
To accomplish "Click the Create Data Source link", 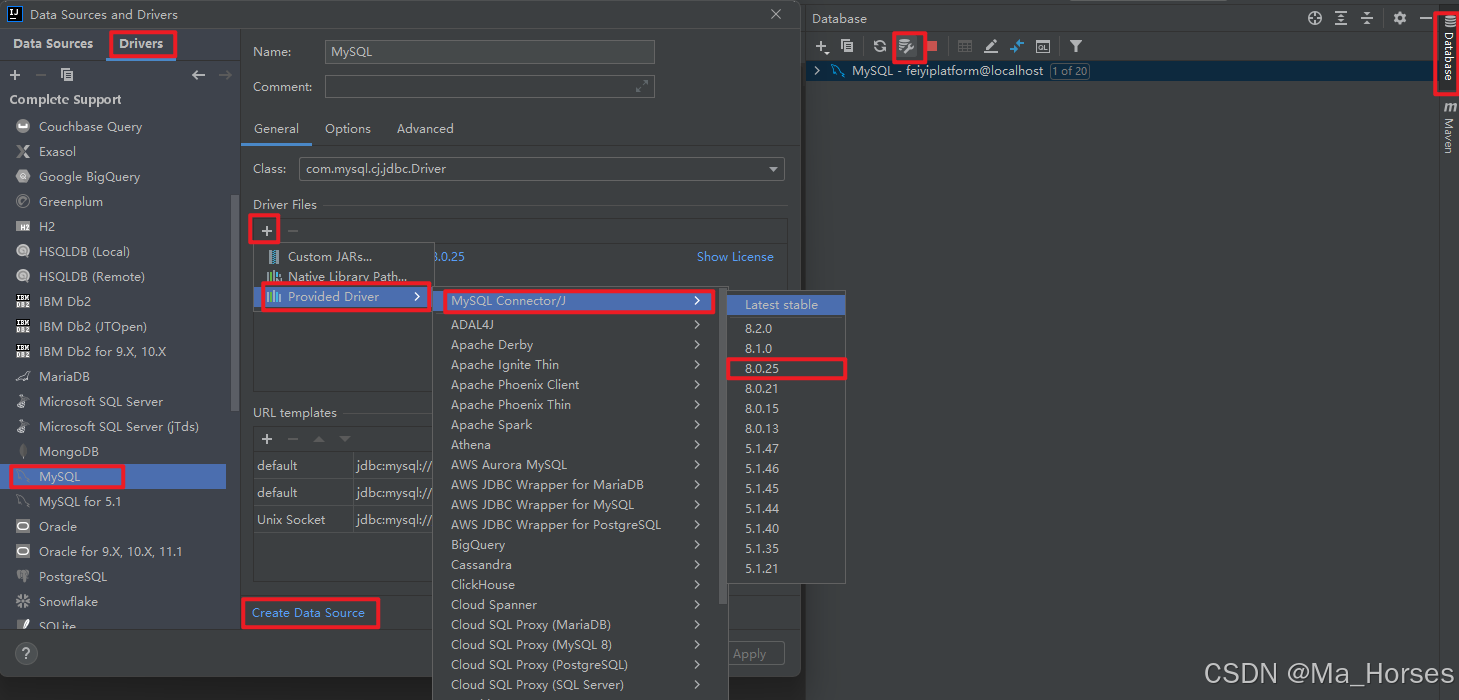I will point(308,612).
